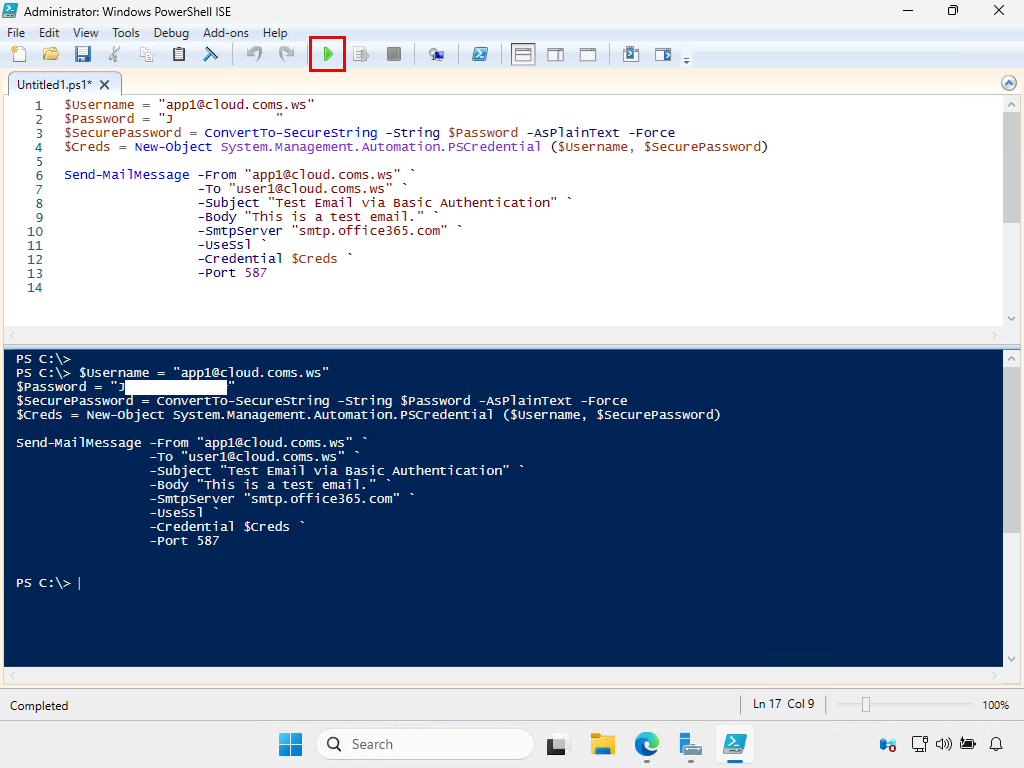Show script pane on top layout
The width and height of the screenshot is (1024, 768).
pos(523,54)
